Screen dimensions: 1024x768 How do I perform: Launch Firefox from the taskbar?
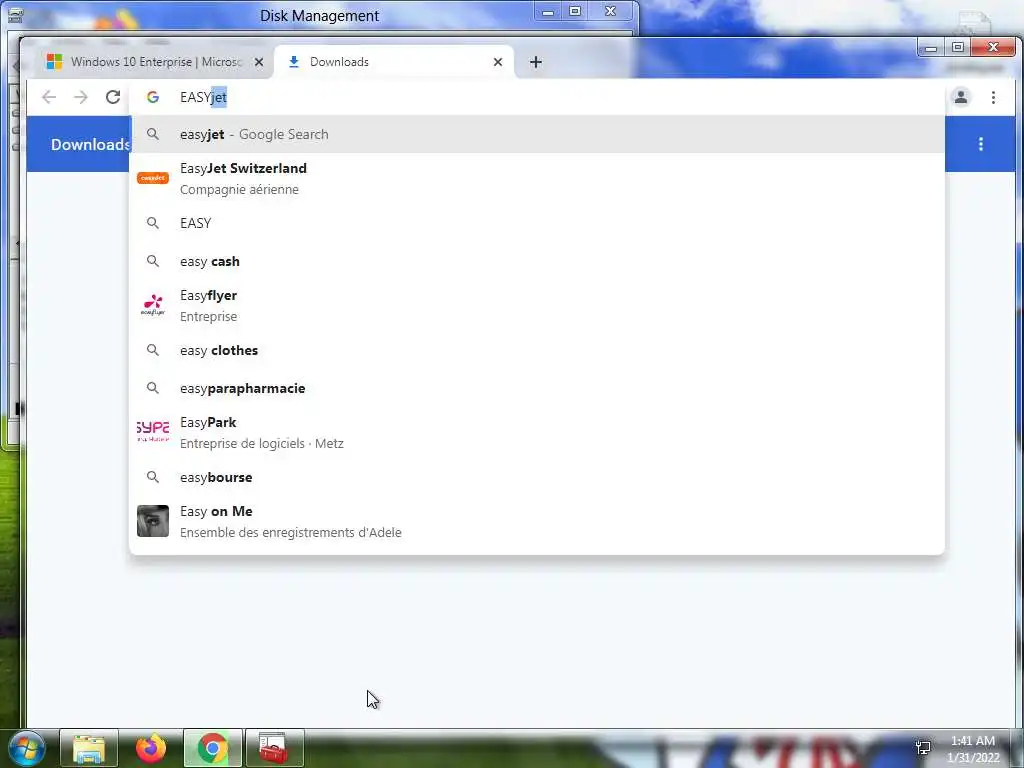point(151,748)
